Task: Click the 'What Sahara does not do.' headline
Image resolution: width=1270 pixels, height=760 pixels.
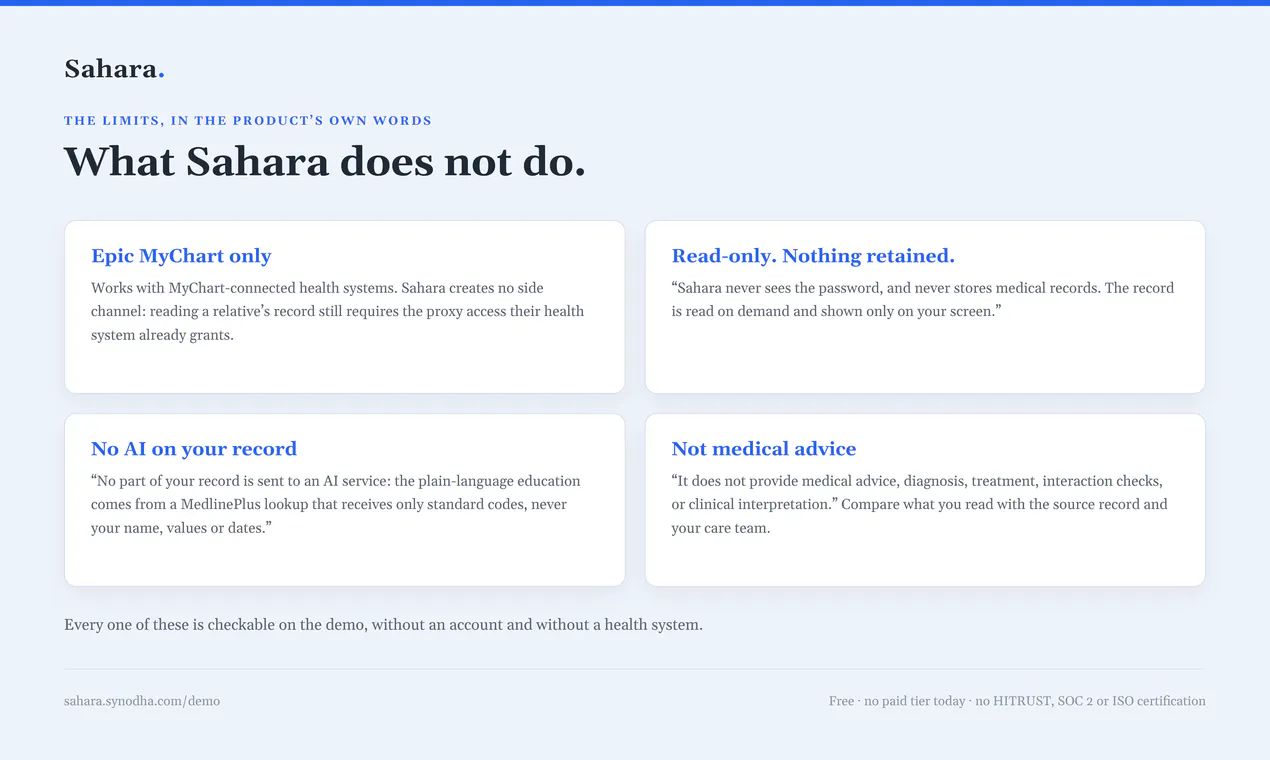Action: point(325,161)
